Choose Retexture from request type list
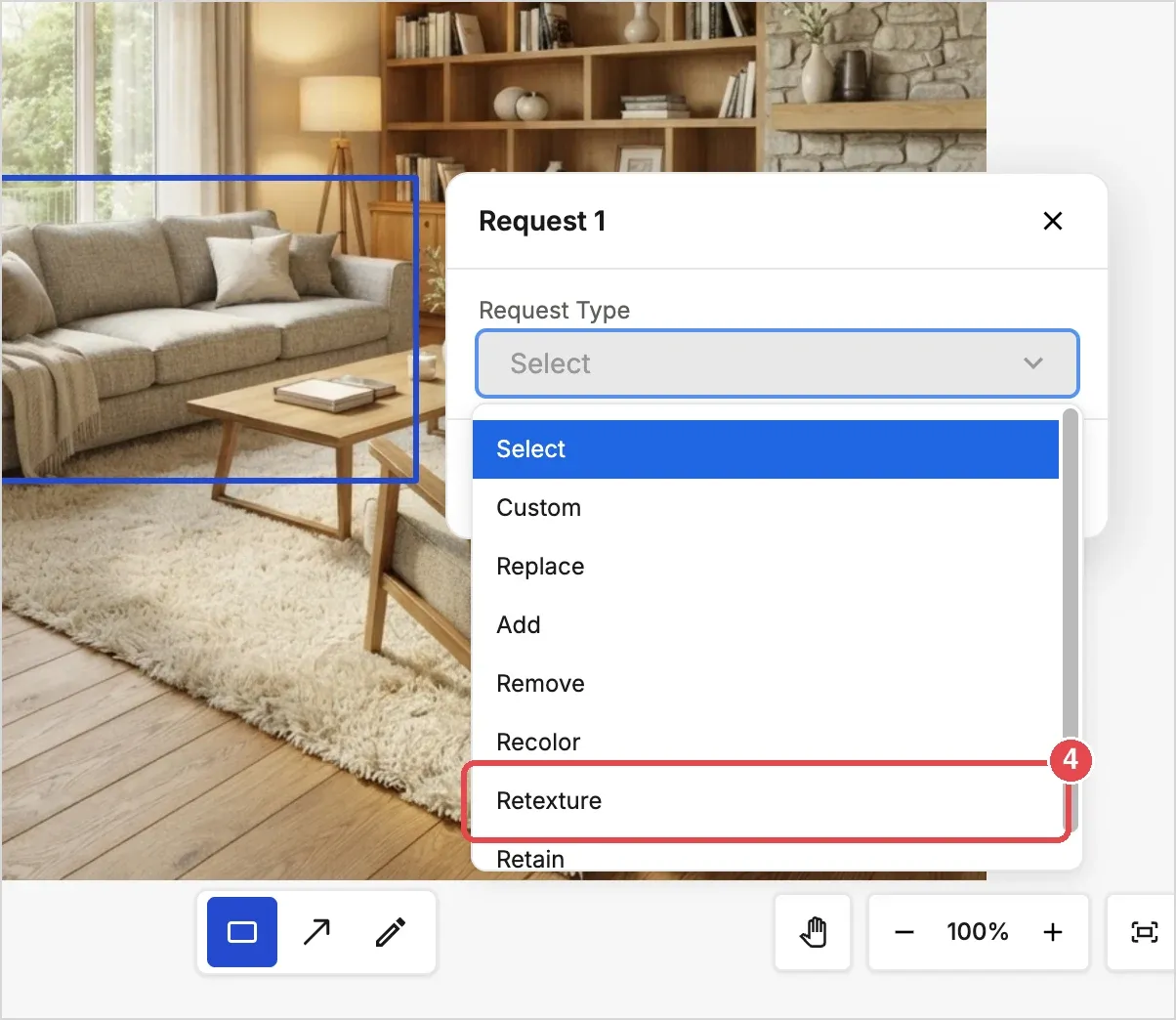Viewport: 1176px width, 1020px height. [x=766, y=801]
